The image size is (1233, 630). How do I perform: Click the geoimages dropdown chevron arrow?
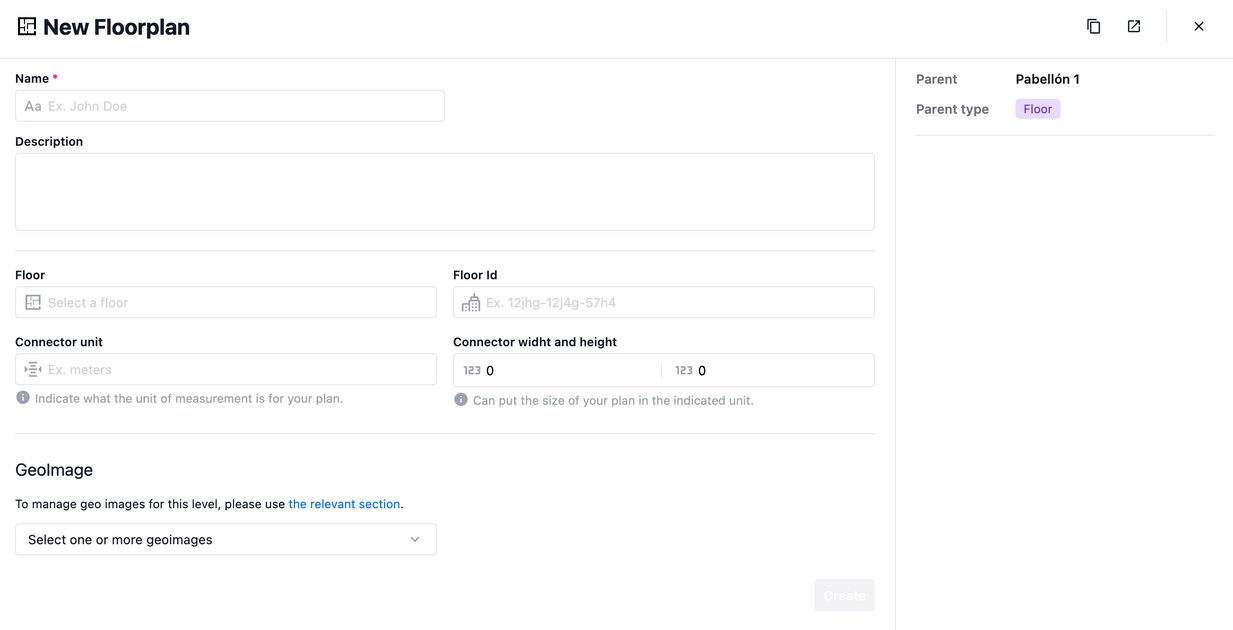(415, 540)
